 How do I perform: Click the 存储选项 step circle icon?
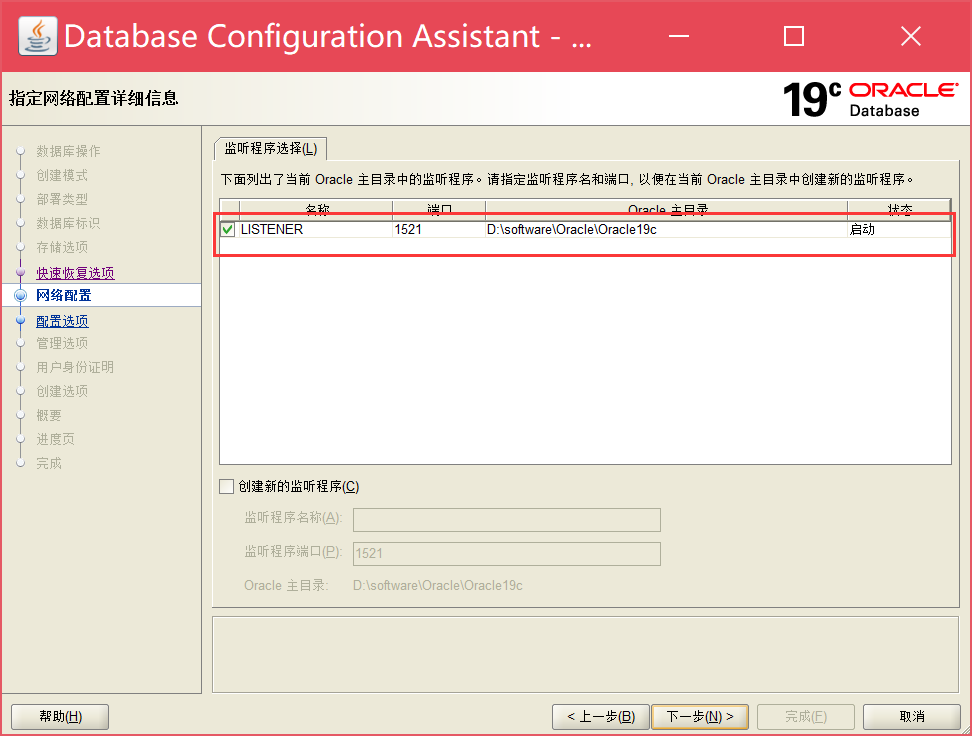pyautogui.click(x=21, y=247)
